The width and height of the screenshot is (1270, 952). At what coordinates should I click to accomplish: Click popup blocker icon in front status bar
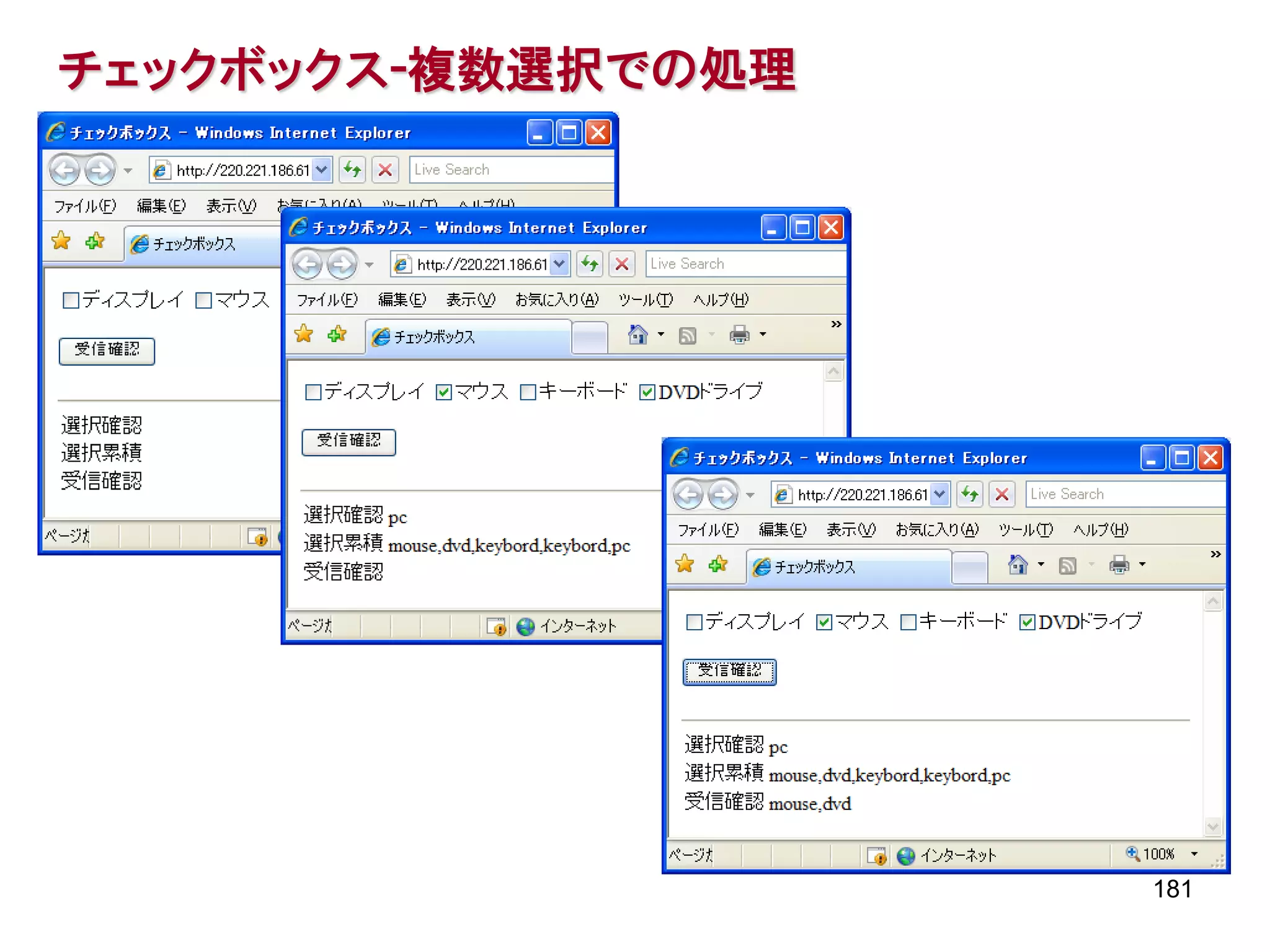877,856
